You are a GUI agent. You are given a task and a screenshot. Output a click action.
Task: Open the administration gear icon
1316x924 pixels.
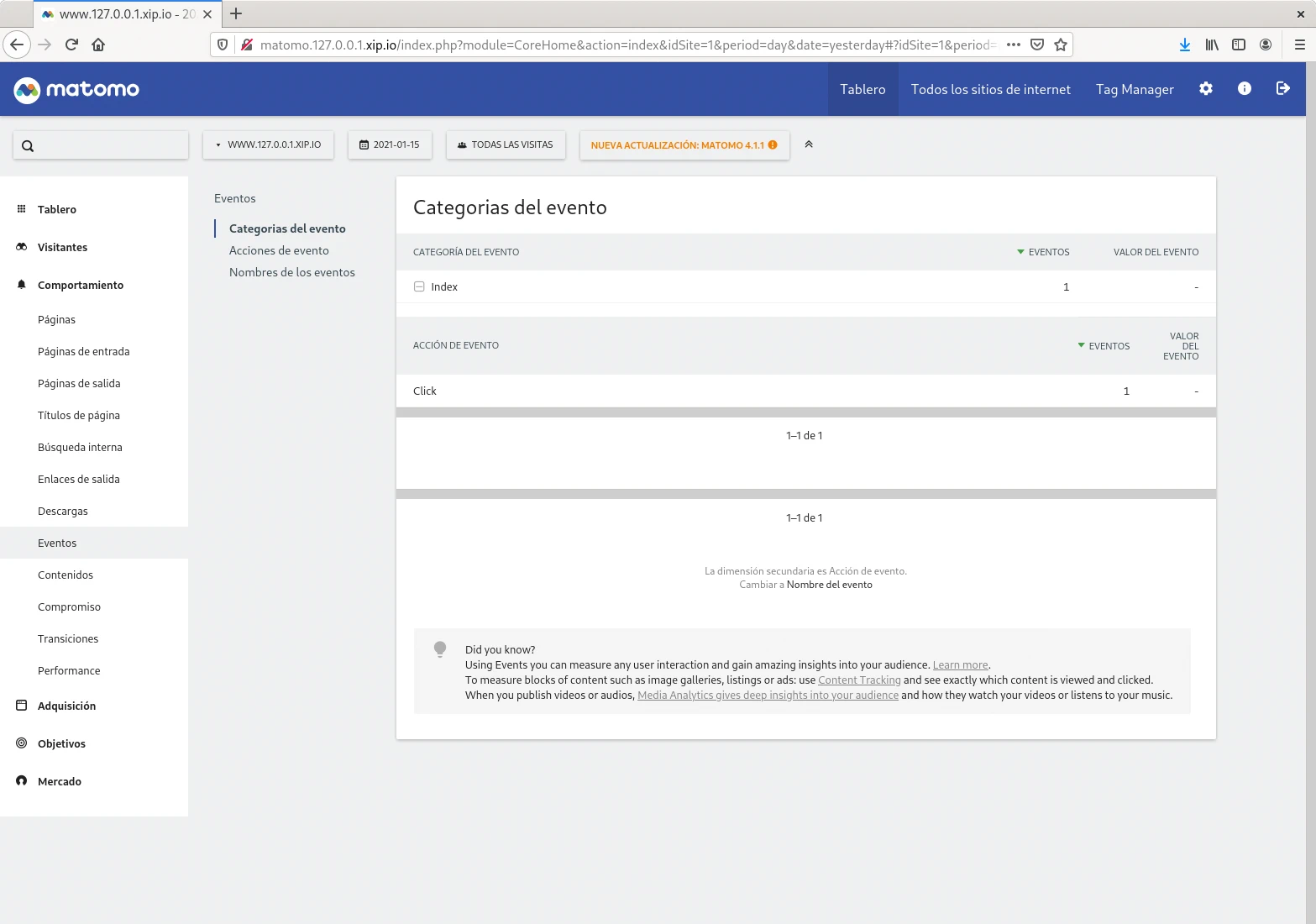1206,89
